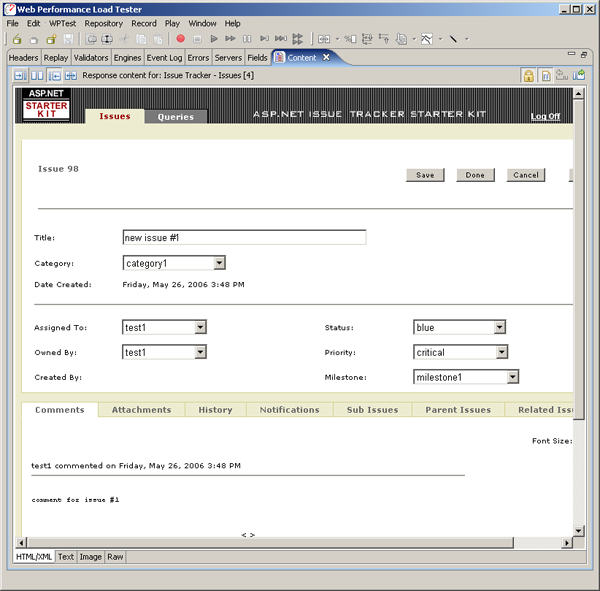
Task: Start recording with the red record button
Action: (181, 39)
